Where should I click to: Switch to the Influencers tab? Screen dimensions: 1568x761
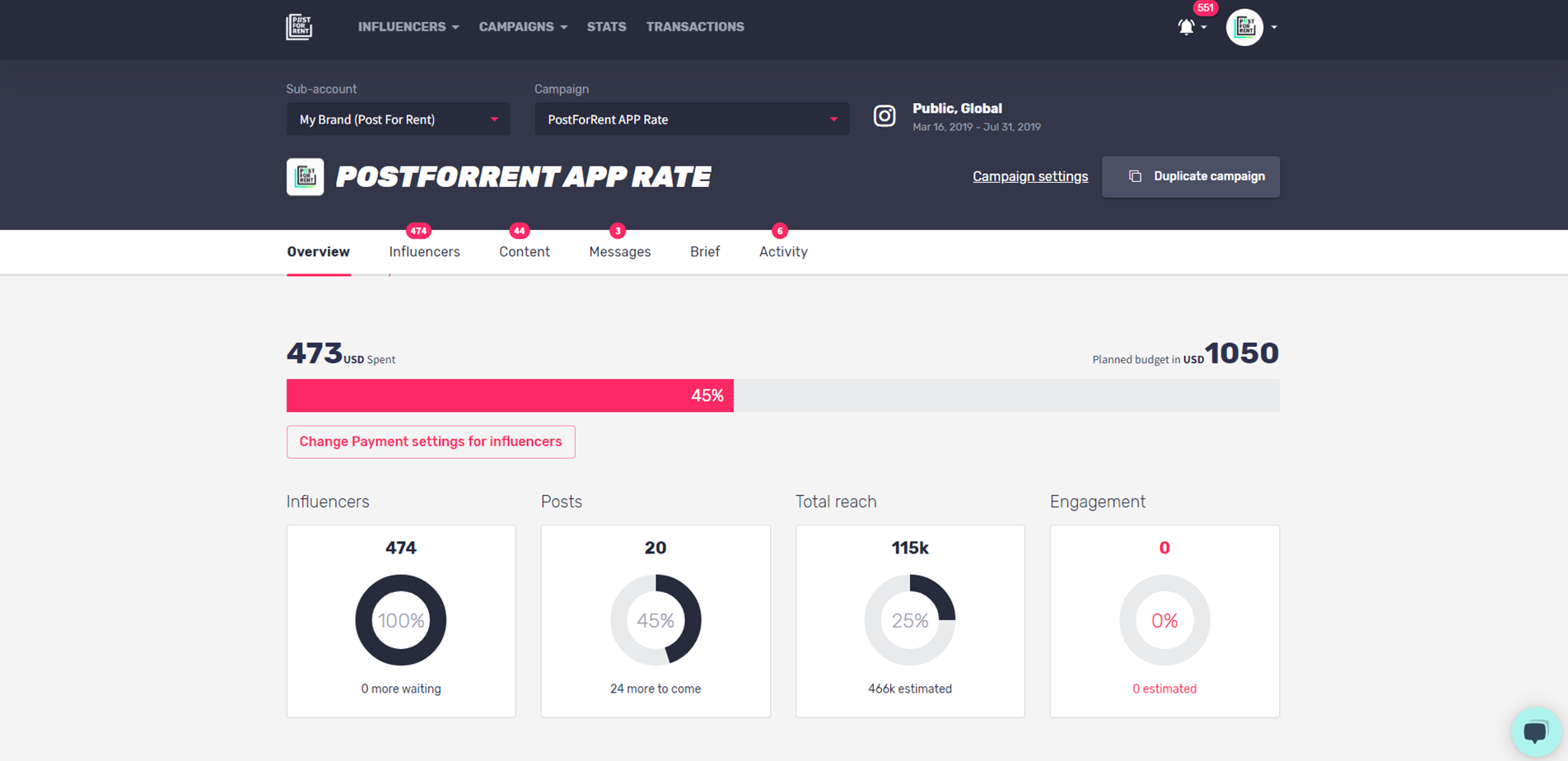[x=424, y=252]
